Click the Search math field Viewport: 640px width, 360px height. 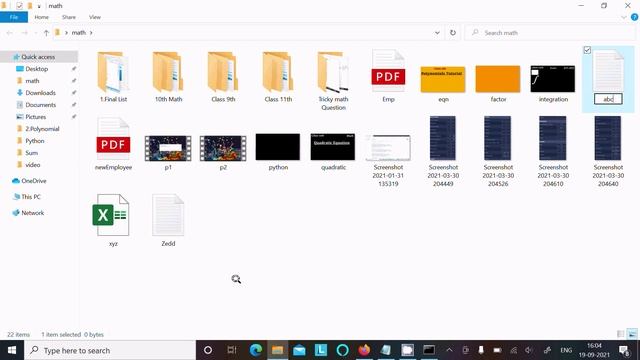point(551,33)
